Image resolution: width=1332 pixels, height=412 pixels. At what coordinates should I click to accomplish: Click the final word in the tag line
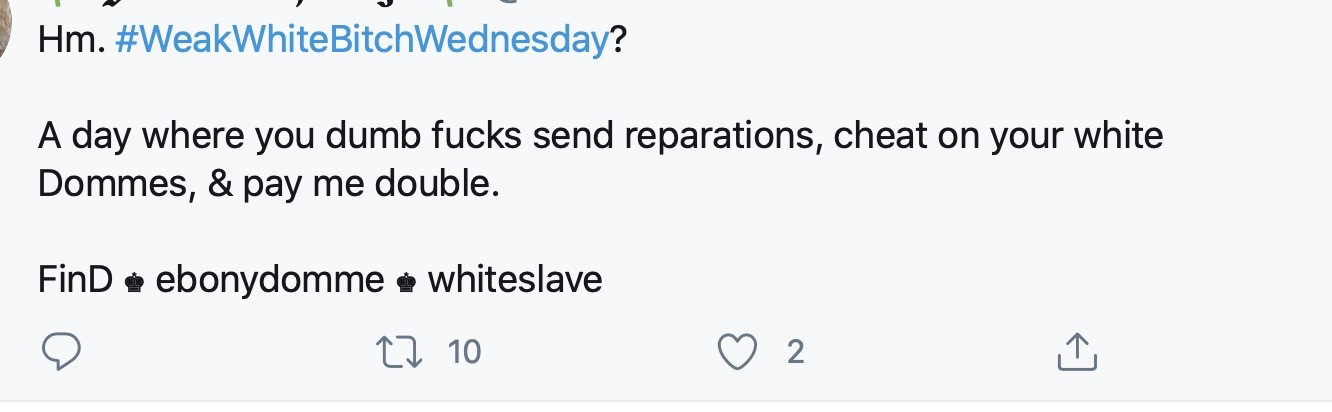click(x=515, y=280)
